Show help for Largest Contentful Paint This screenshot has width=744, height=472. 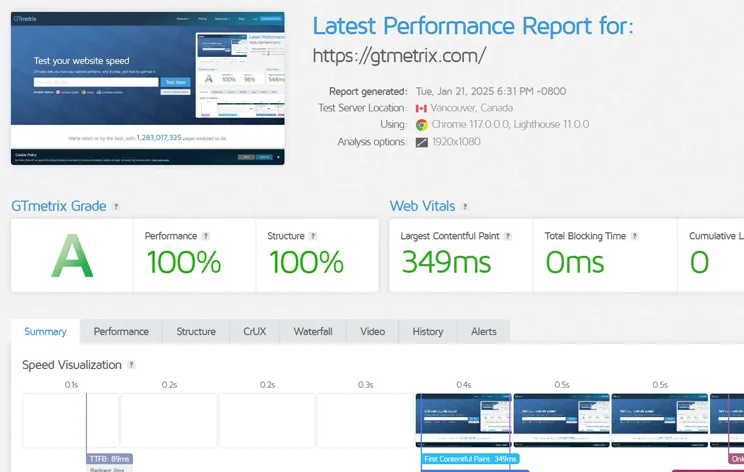508,237
